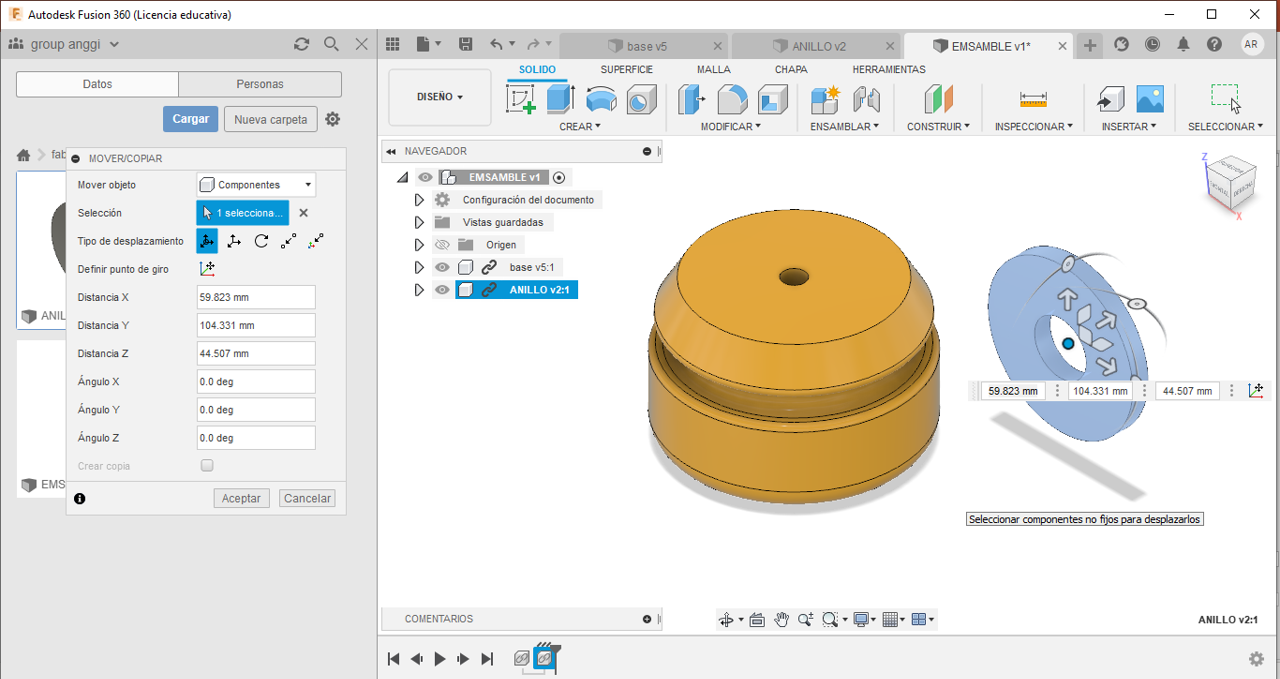This screenshot has height=679, width=1280.
Task: Select the Create Sketch tool icon
Action: point(521,99)
